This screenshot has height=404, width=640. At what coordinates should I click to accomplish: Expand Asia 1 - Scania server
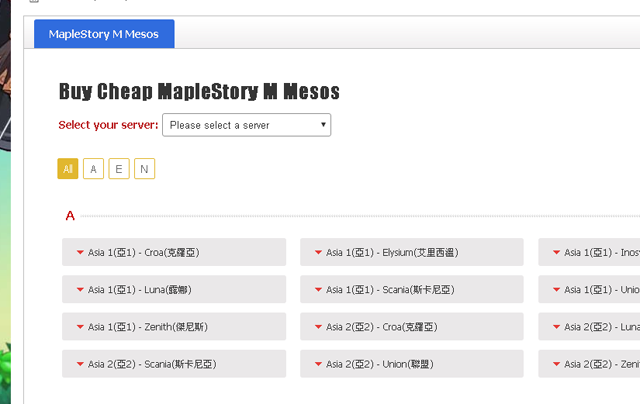(412, 289)
